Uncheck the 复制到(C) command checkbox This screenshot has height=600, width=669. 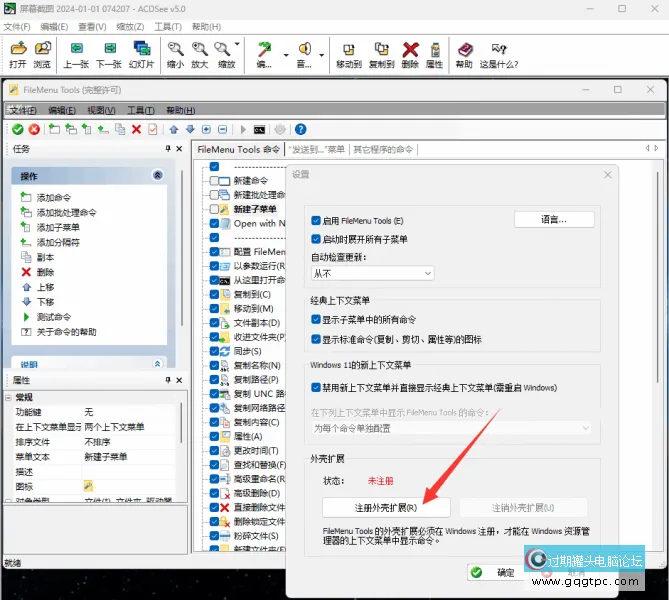point(215,294)
